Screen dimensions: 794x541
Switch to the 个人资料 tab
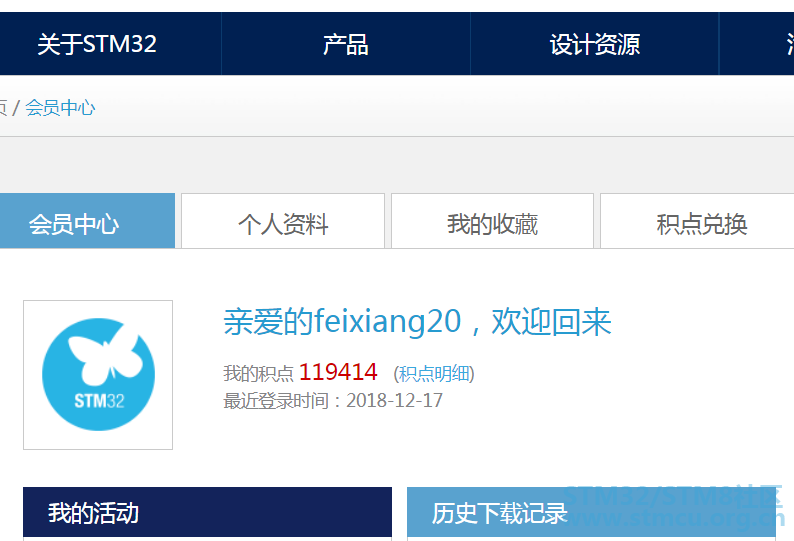[x=283, y=221]
